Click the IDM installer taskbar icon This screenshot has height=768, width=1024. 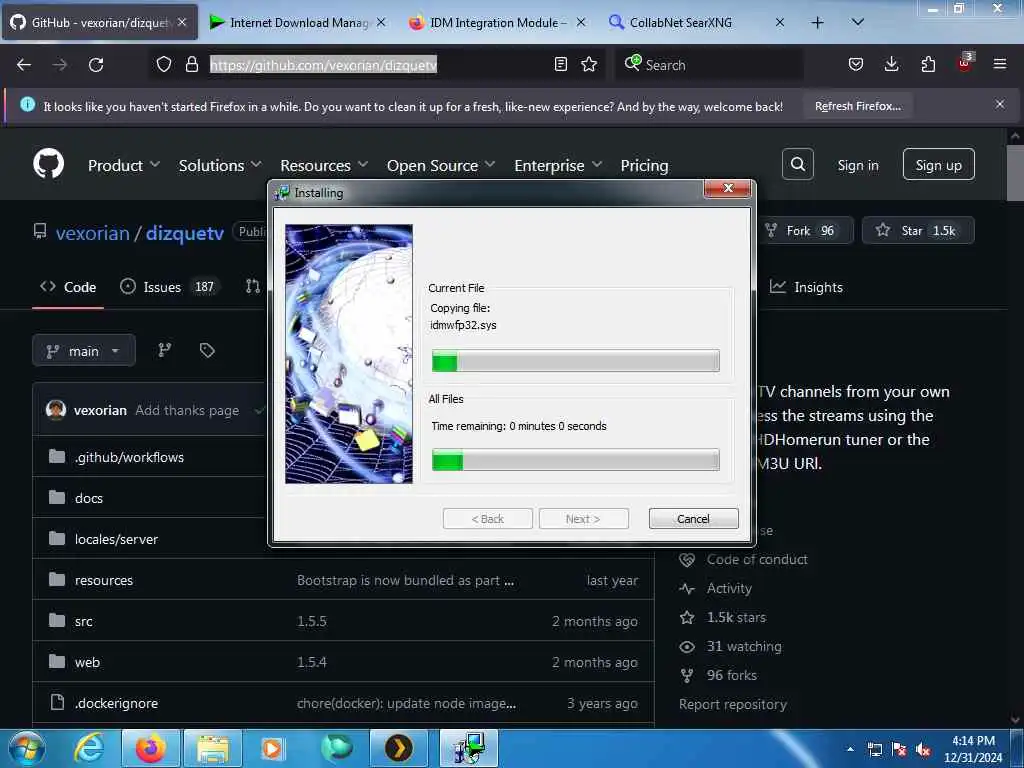pos(468,748)
